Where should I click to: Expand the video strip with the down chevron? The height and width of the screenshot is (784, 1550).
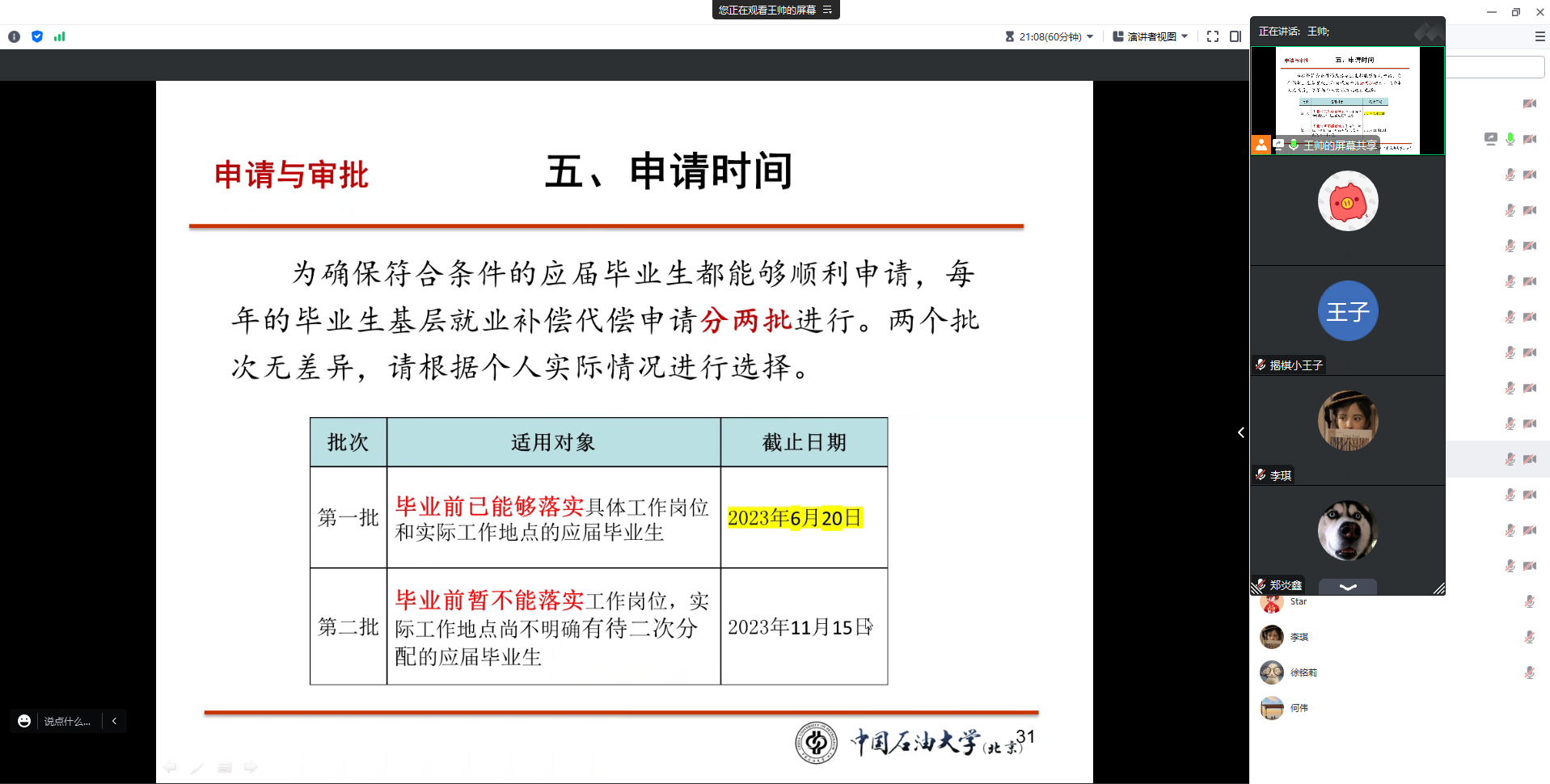(x=1347, y=587)
